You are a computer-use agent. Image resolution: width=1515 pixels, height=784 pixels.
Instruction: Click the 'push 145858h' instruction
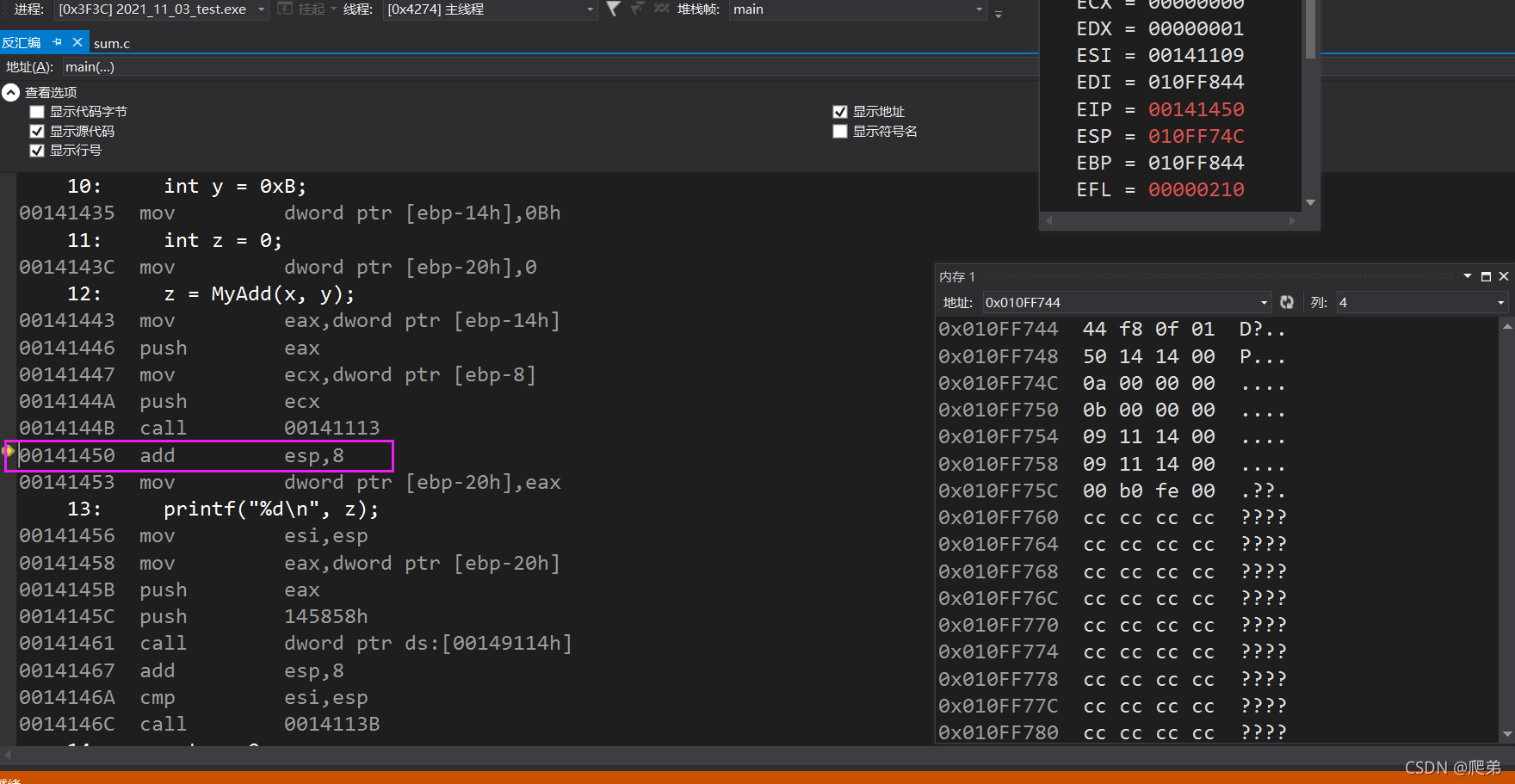[x=253, y=616]
